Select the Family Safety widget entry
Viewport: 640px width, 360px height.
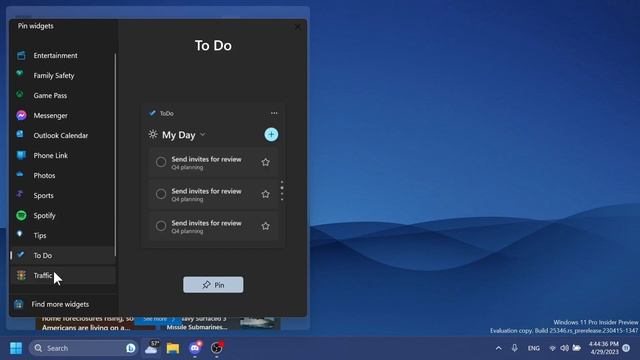coord(62,76)
